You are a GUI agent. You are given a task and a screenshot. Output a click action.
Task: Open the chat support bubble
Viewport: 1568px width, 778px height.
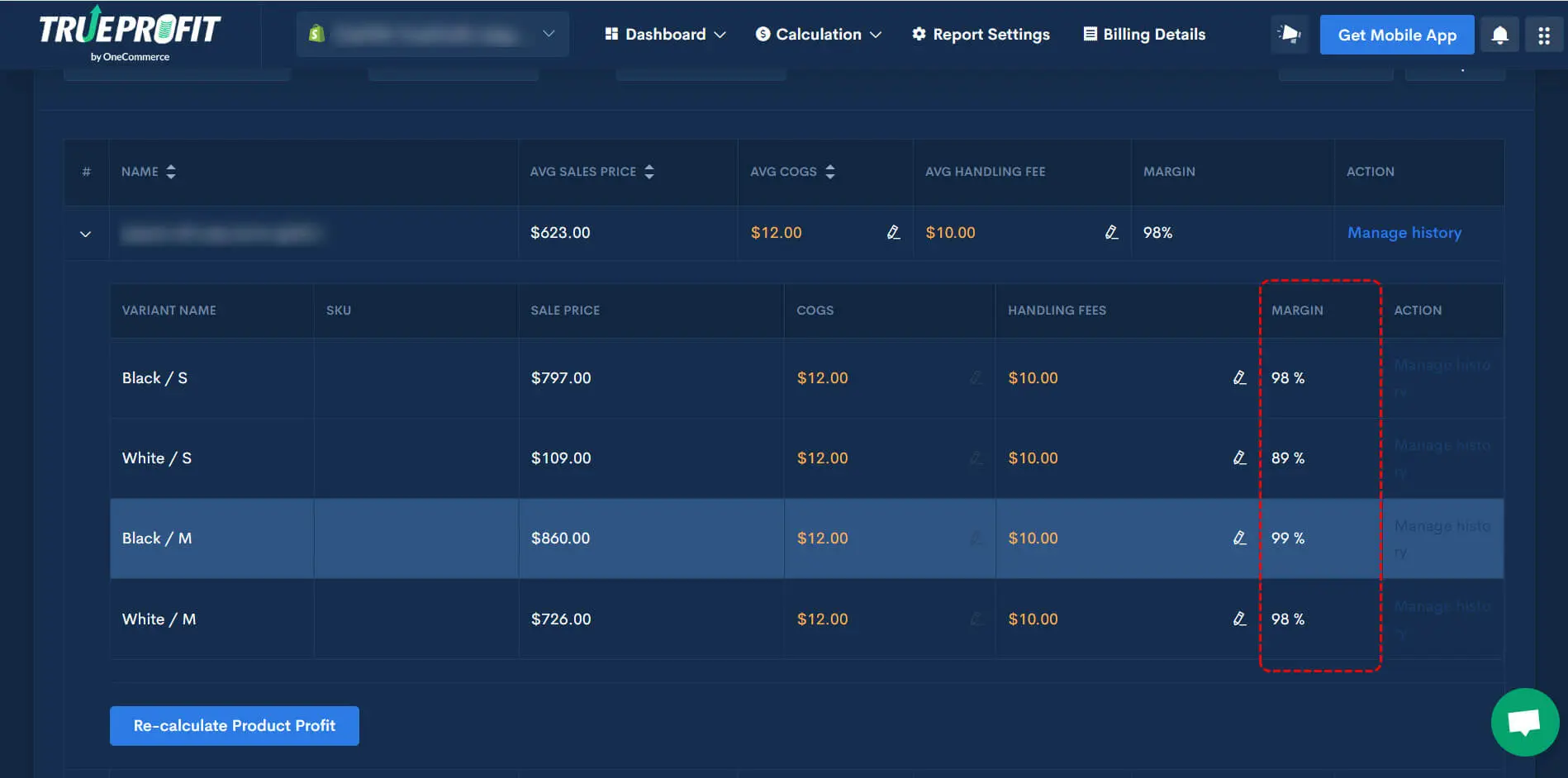tap(1523, 722)
